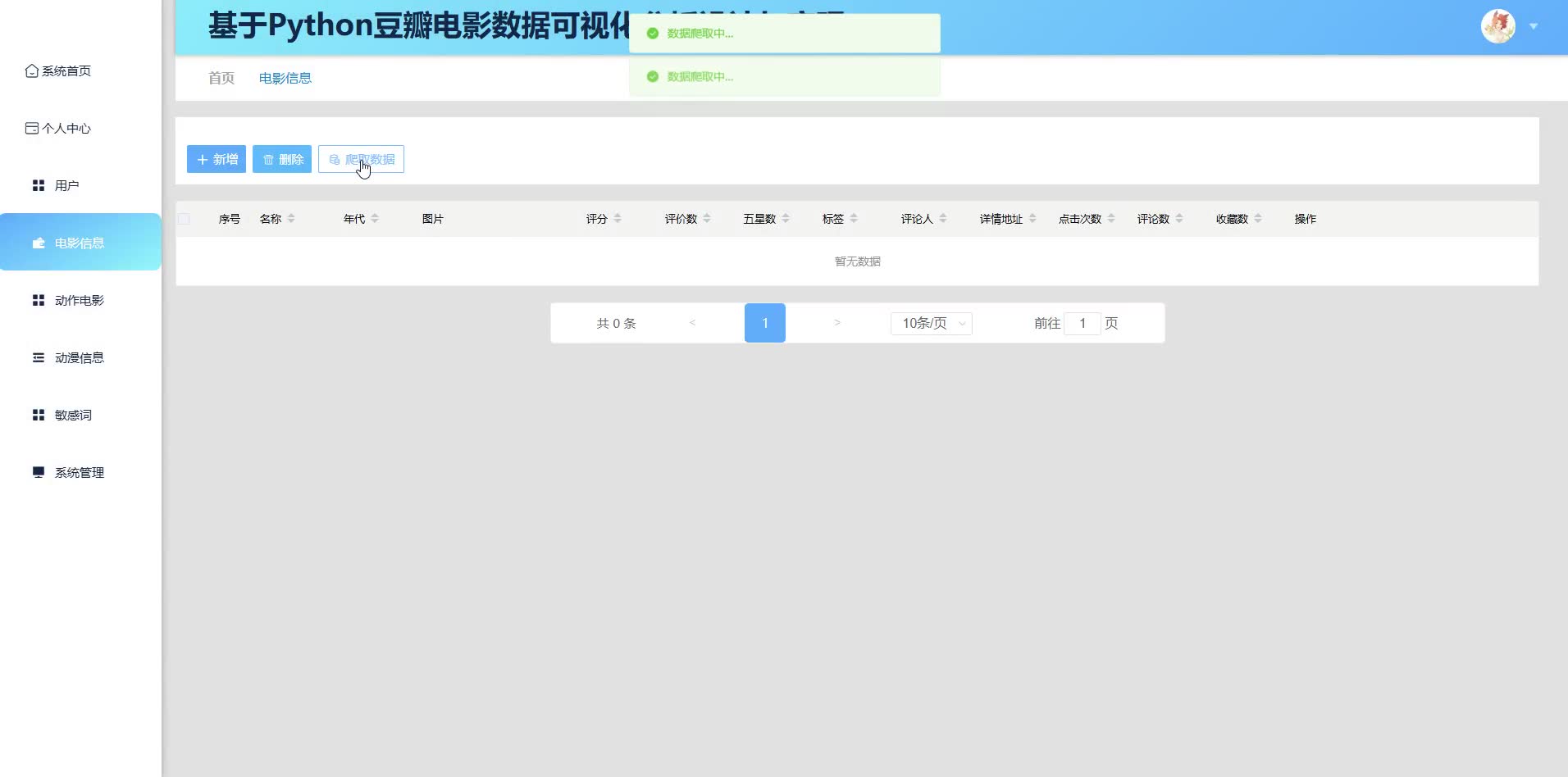Open 动漫信息 in sidebar menu
The height and width of the screenshot is (777, 1568).
click(x=80, y=358)
